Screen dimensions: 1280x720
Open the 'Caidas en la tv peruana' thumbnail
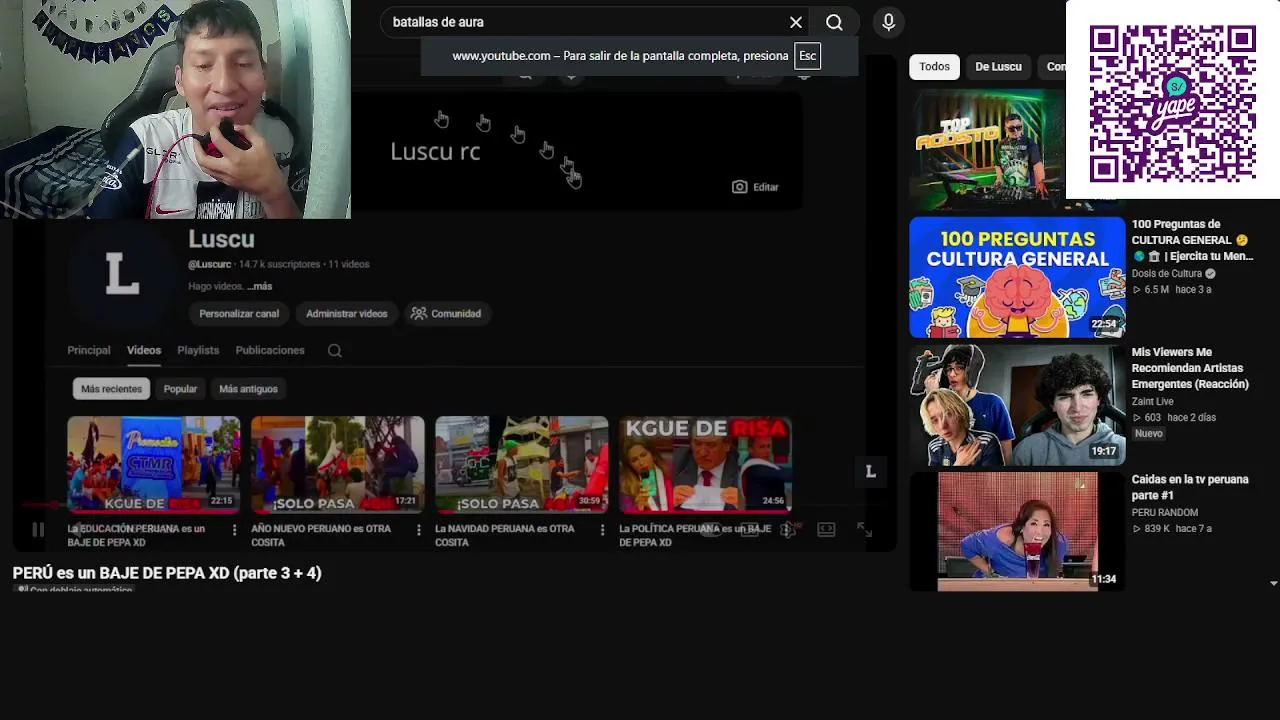pos(1017,532)
